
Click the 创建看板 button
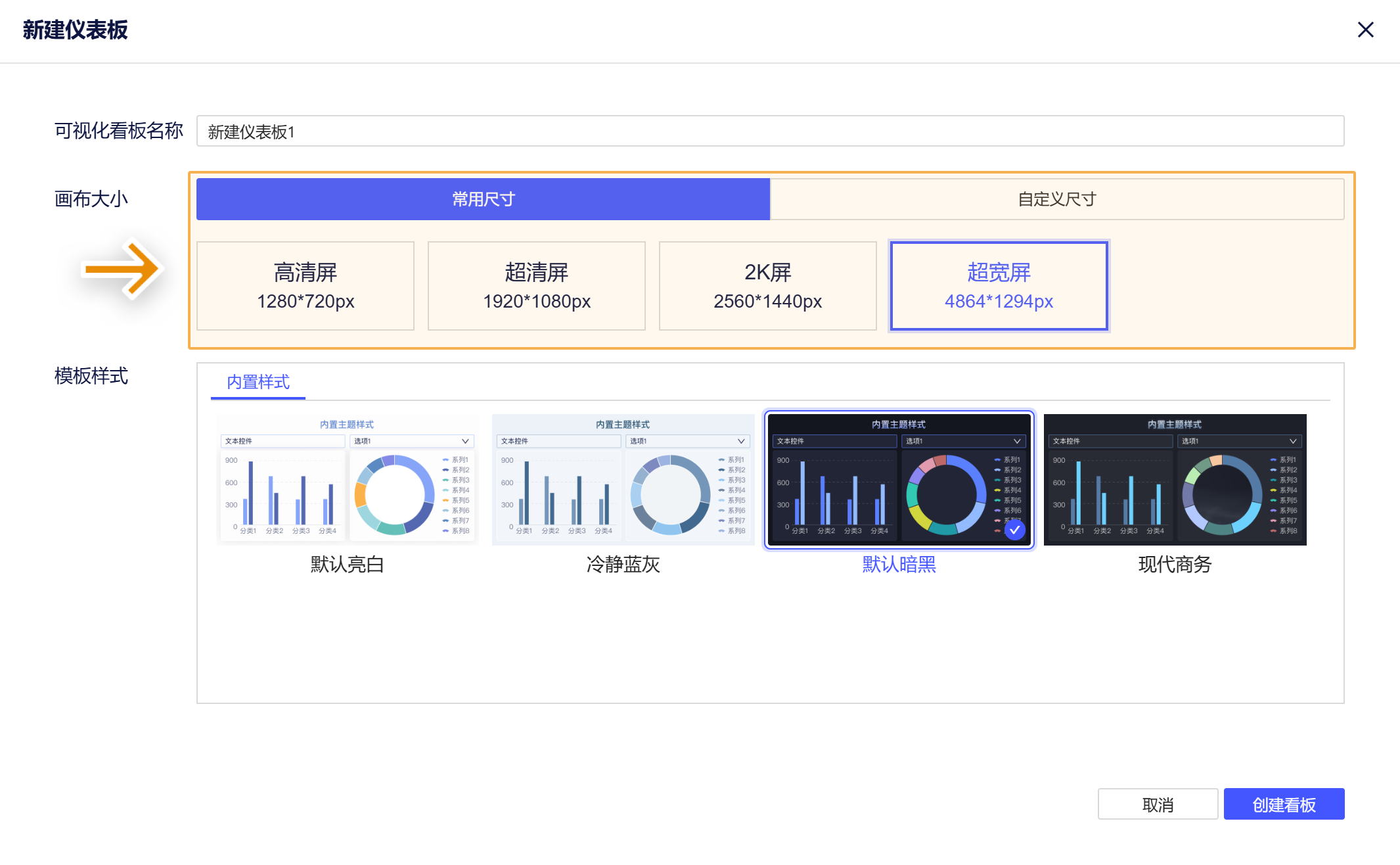click(1283, 804)
